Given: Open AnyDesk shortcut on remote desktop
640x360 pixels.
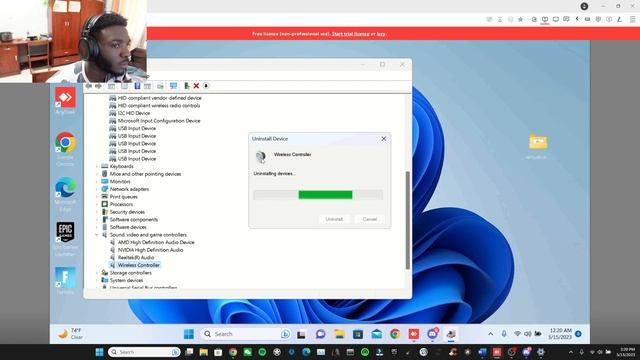Looking at the screenshot, I should (65, 101).
